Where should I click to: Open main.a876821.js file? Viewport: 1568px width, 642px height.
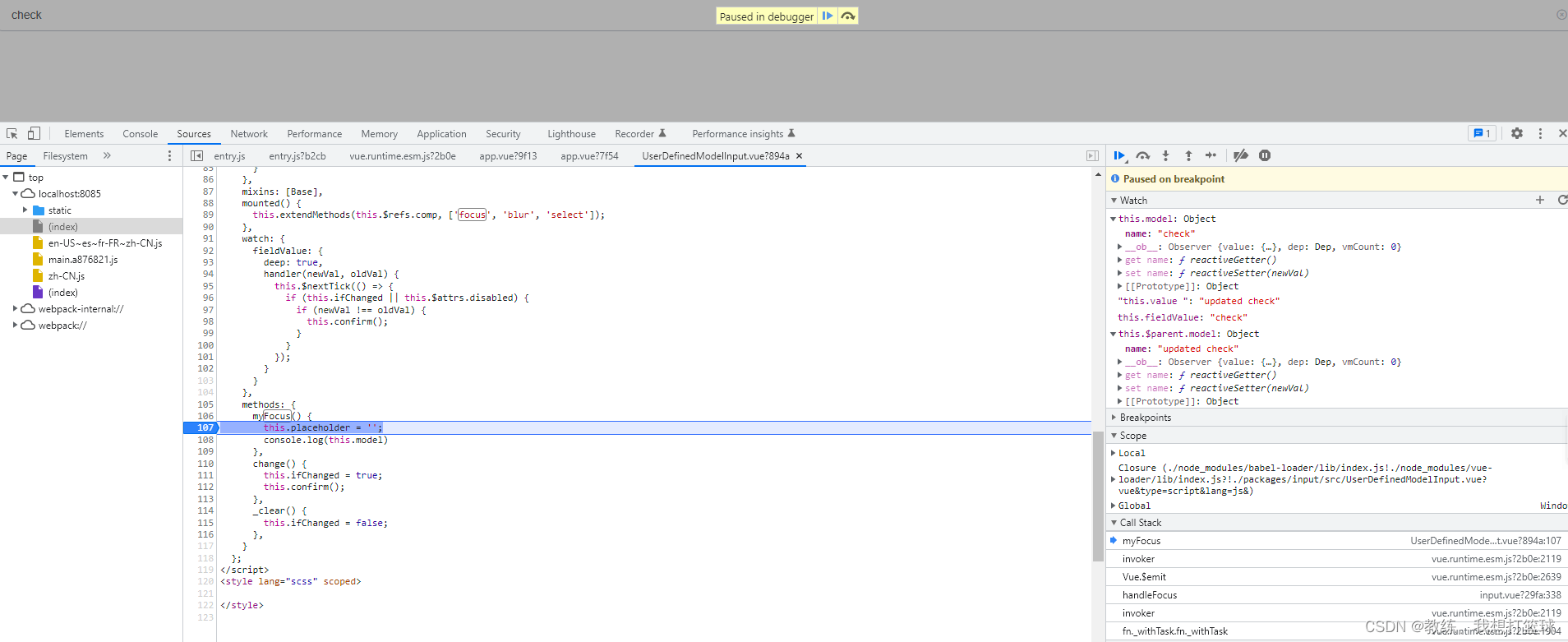[82, 260]
